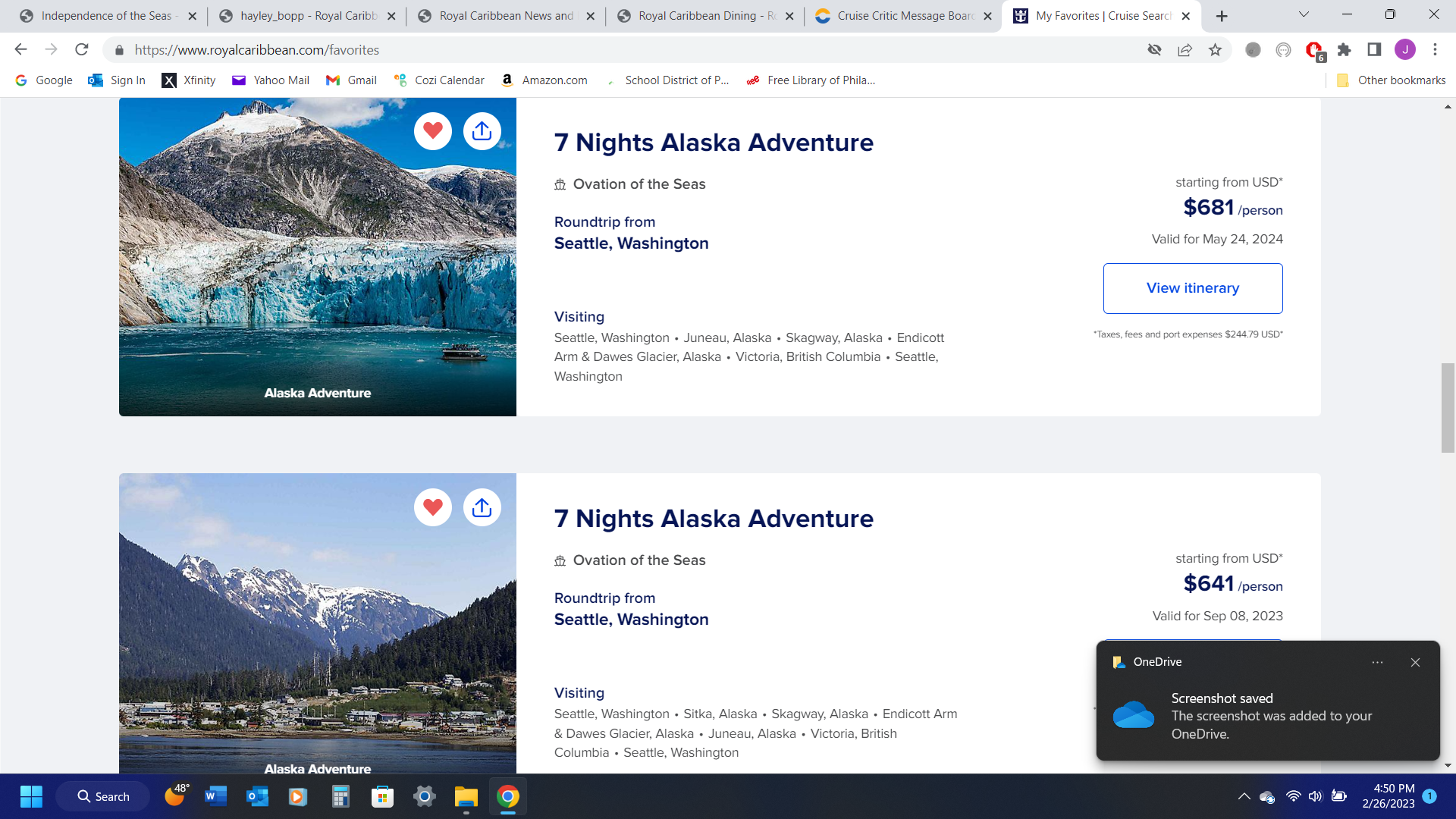The width and height of the screenshot is (1456, 819).
Task: Unfavorite the $681 Alaska Adventure cruise heart
Action: (433, 131)
